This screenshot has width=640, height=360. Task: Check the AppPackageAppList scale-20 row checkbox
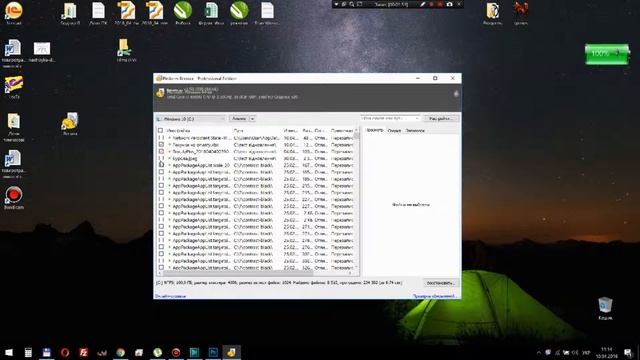coord(161,165)
